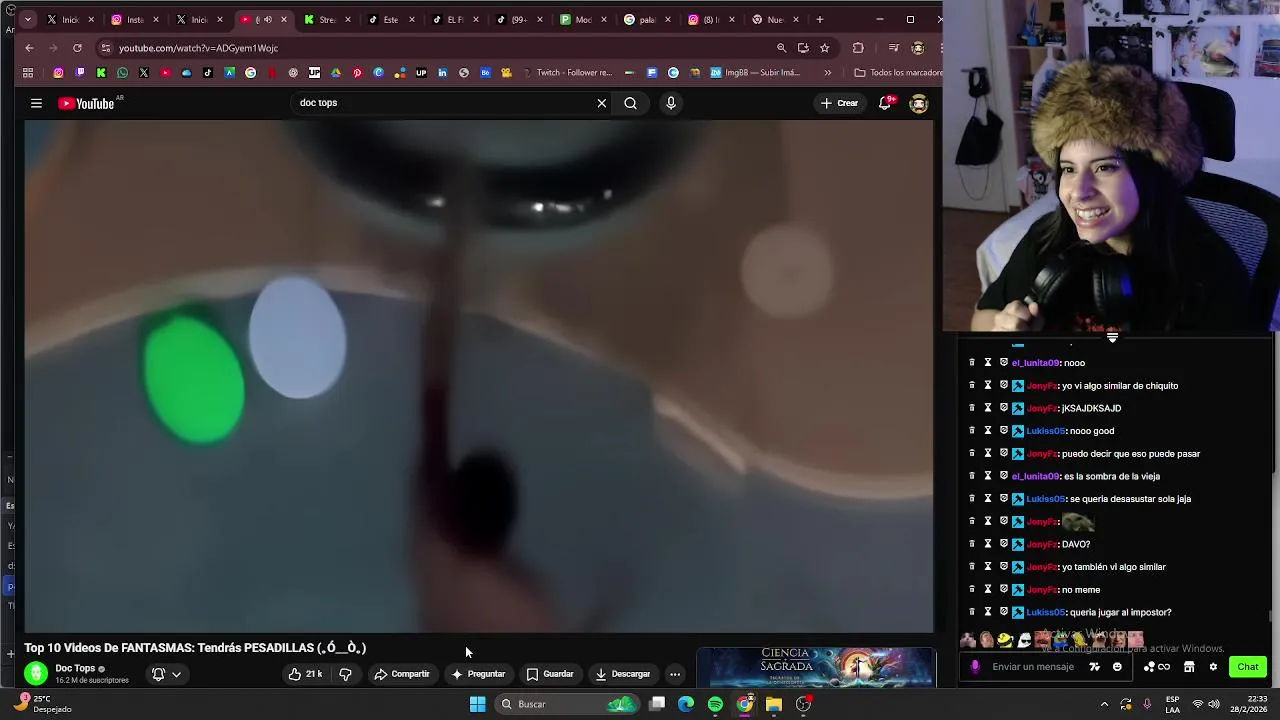Like the video (21 k)
Screen dimensions: 1280x720
coord(306,674)
